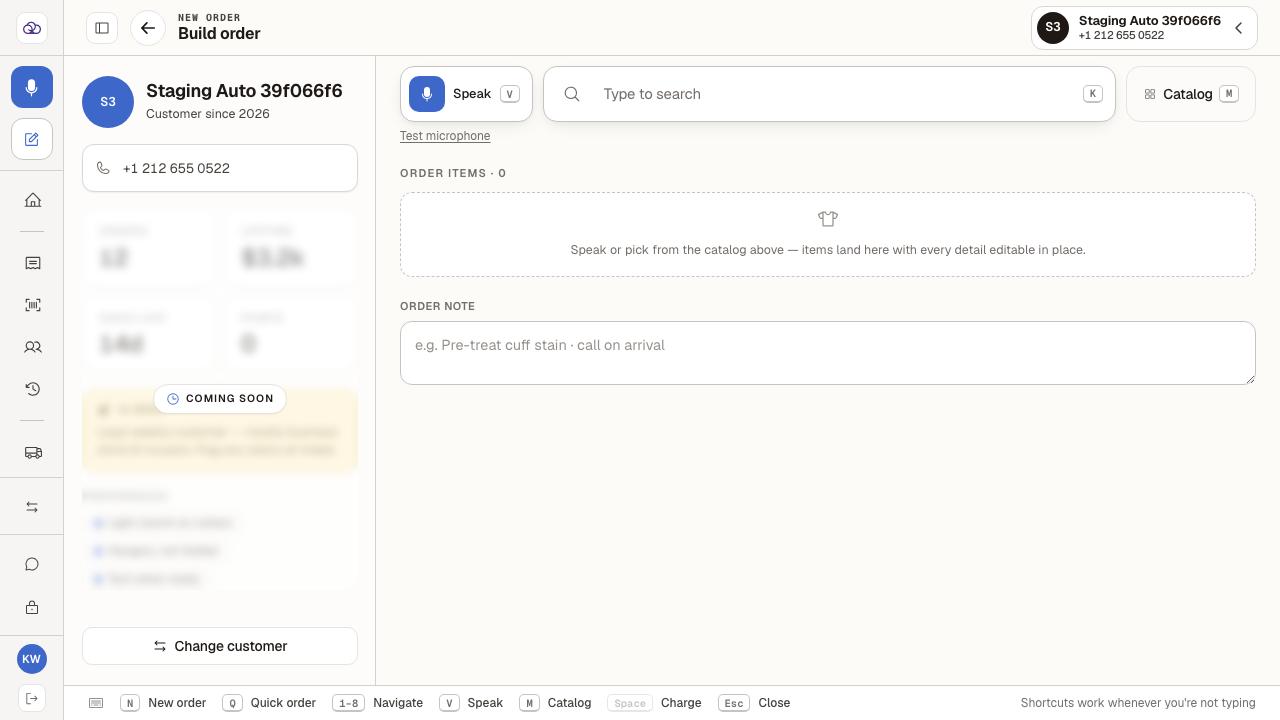Click the Catalog shortcut in footer

point(555,703)
